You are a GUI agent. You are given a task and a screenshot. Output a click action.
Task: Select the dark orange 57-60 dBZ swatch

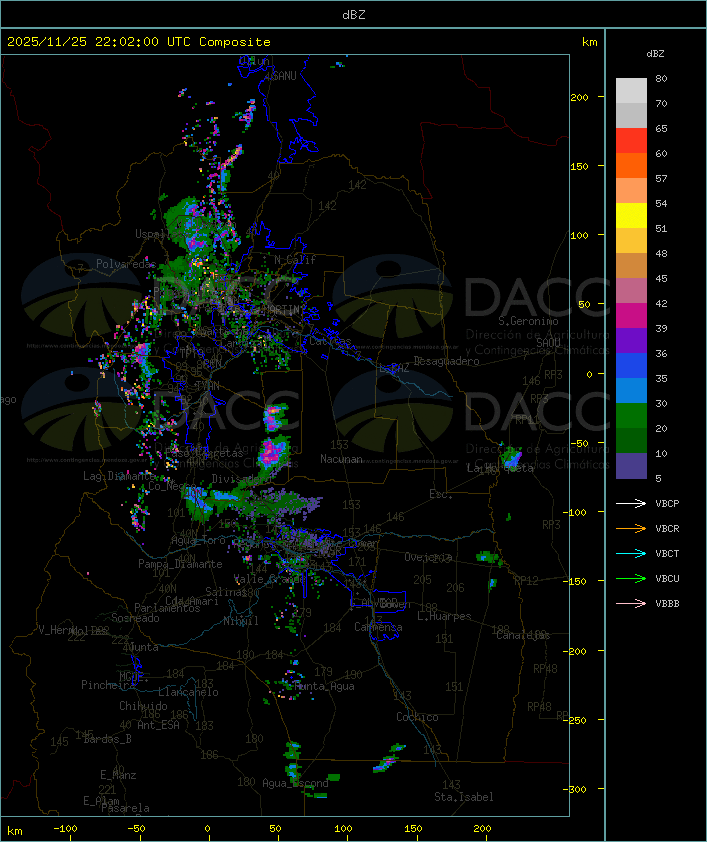click(x=631, y=165)
